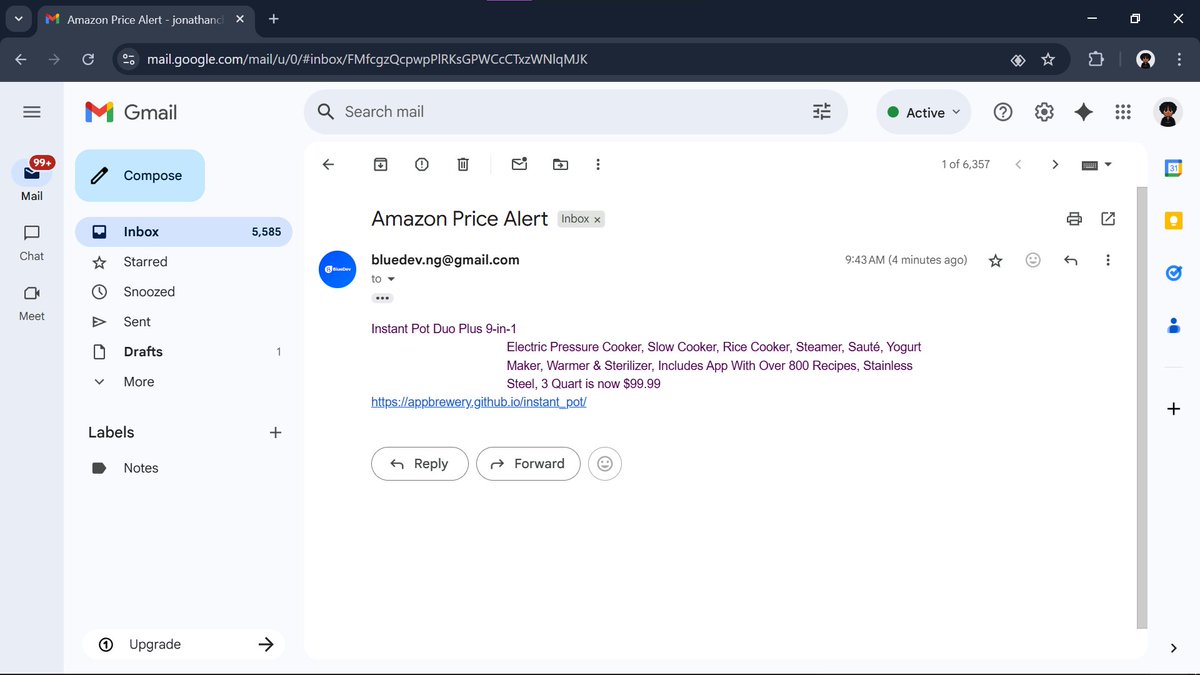Open Chrome extensions puzzle icon
The image size is (1200, 675).
coord(1096,59)
